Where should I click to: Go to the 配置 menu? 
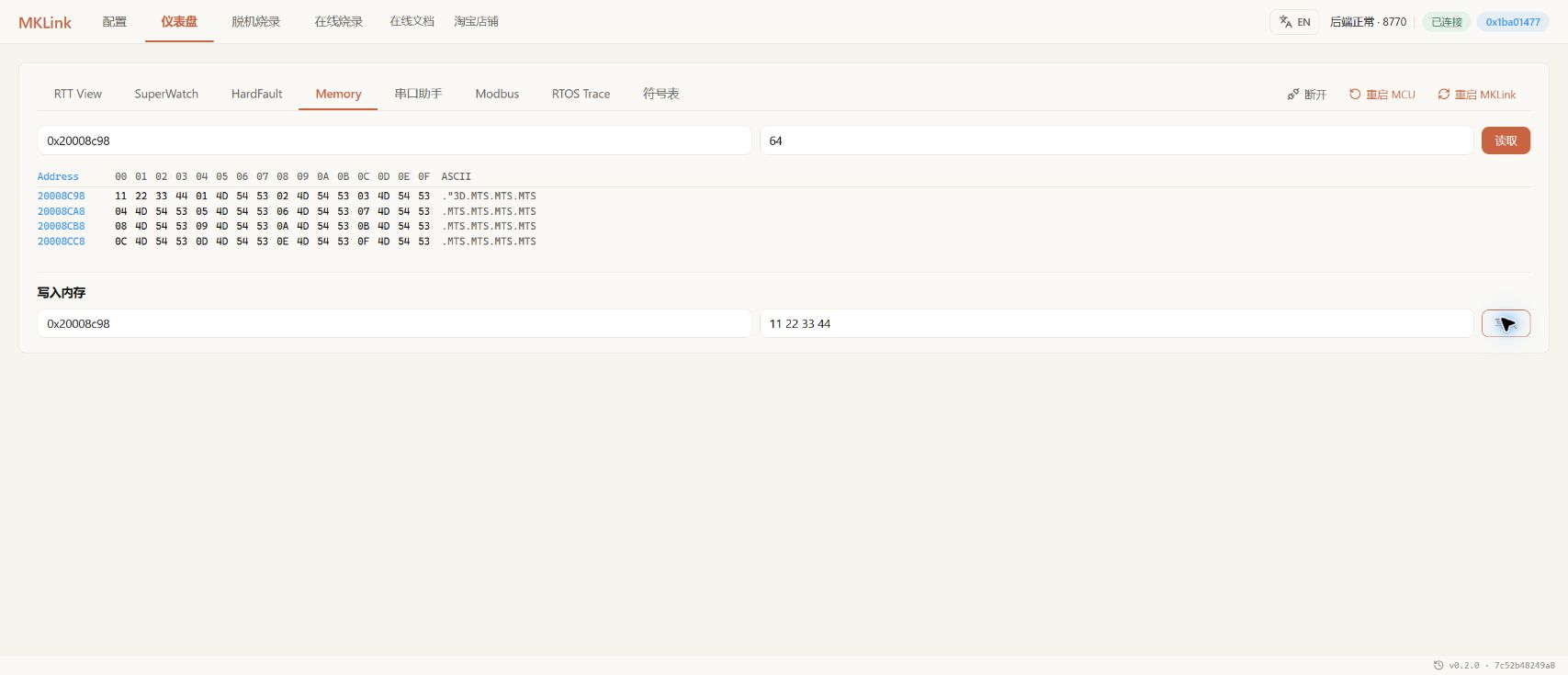click(115, 21)
